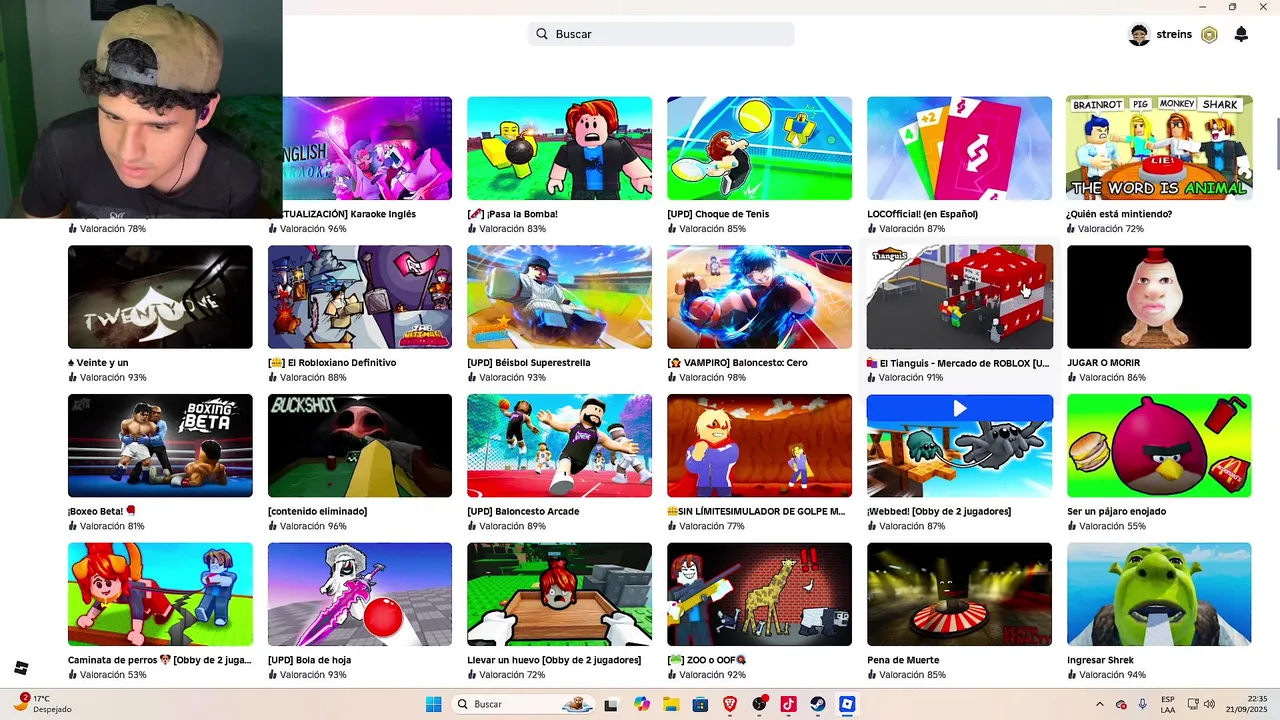Open the Baloncesto Arcade thumbnail
Screen dimensions: 1280x720
(559, 446)
